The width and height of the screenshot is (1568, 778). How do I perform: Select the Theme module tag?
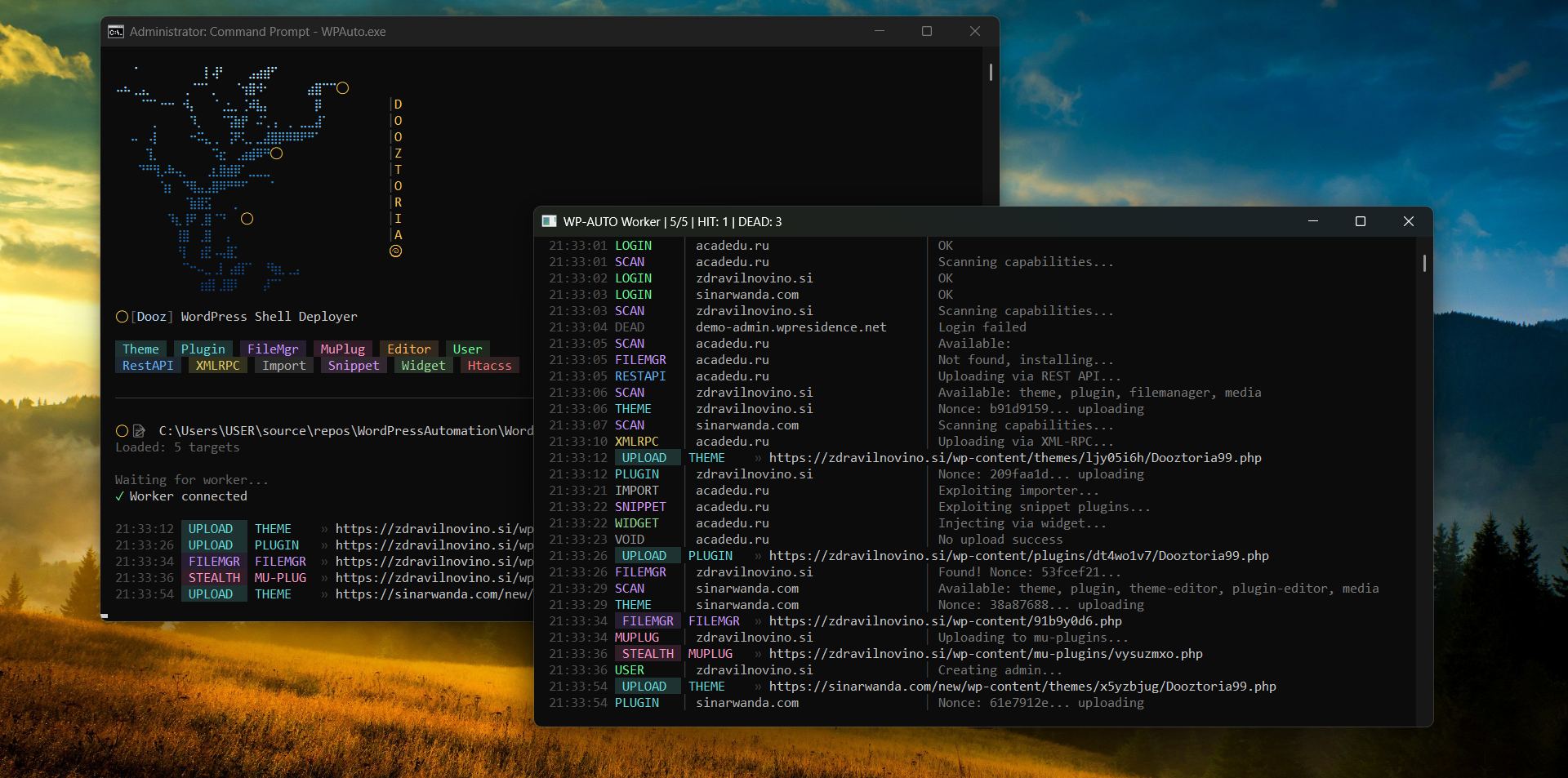[x=140, y=349]
